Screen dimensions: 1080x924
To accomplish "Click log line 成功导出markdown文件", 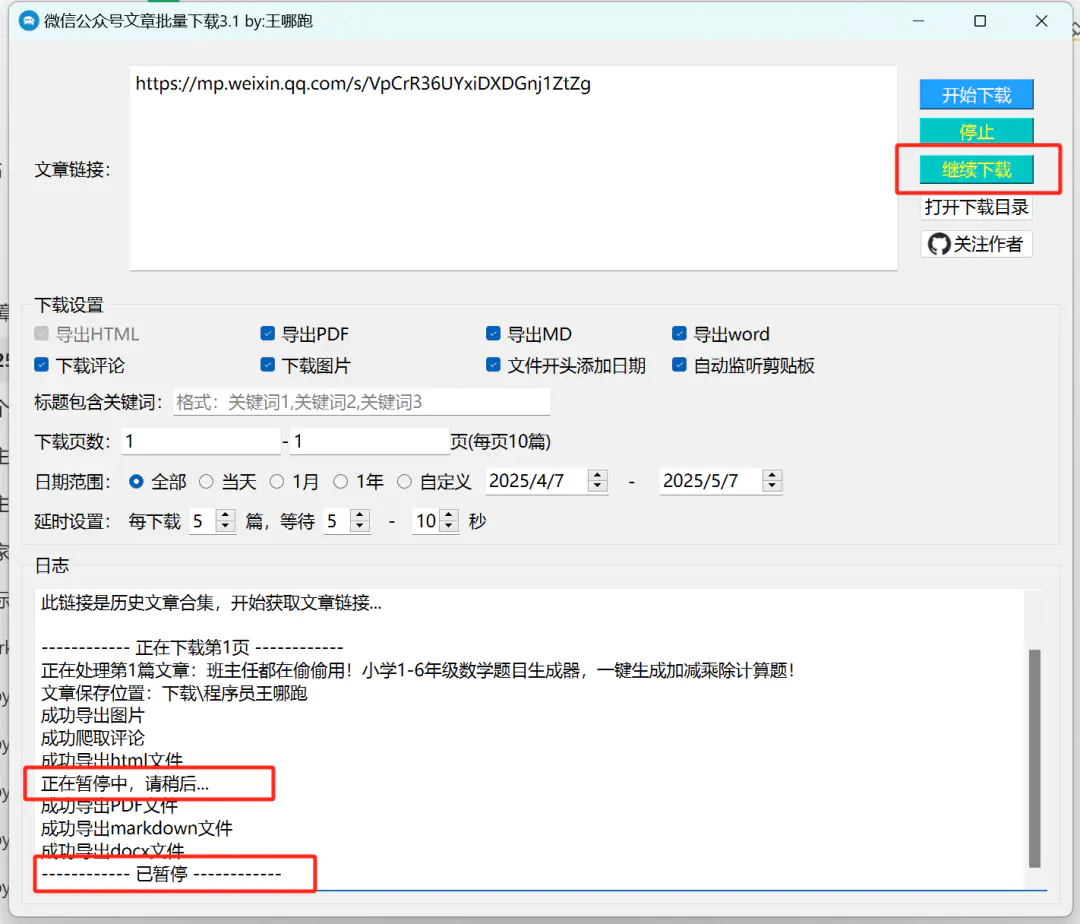I will 136,828.
